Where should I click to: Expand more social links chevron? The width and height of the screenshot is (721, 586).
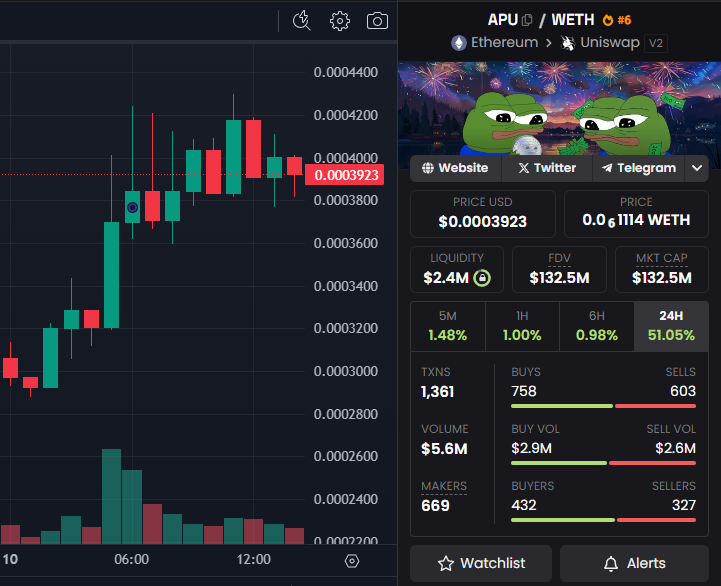(x=697, y=168)
